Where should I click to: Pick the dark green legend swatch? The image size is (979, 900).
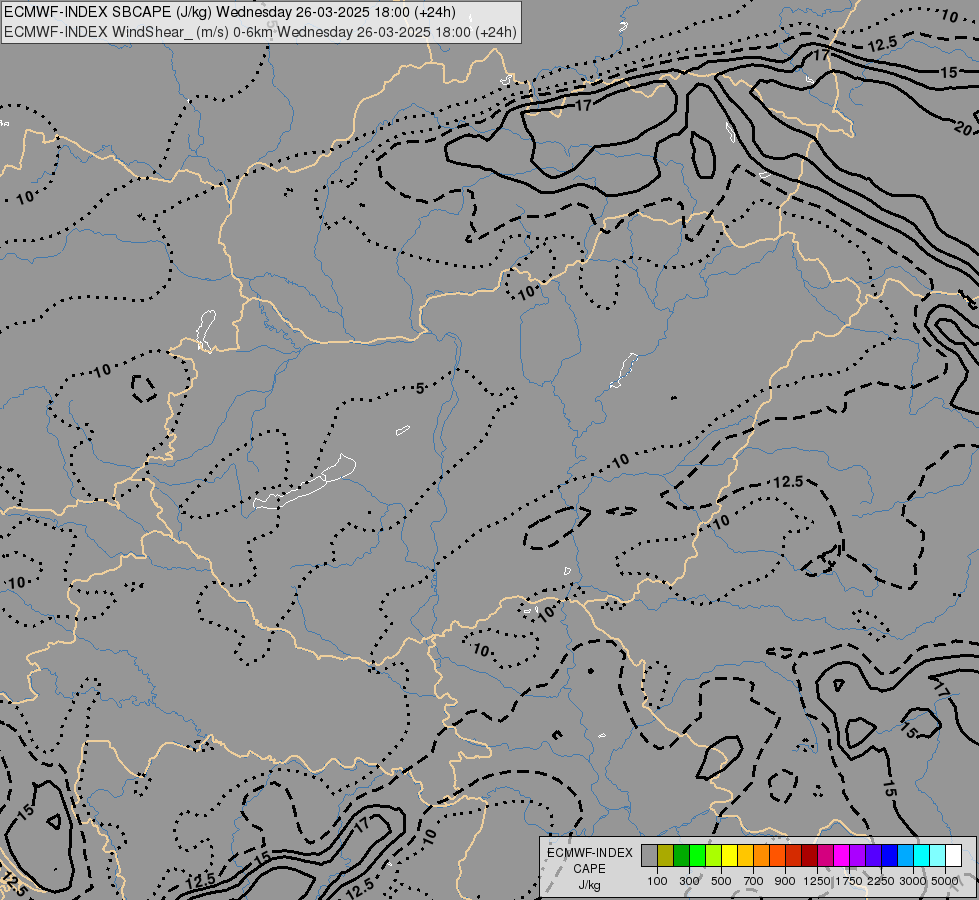click(681, 856)
